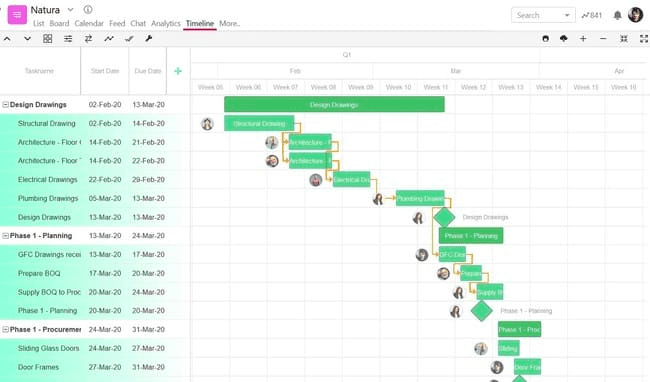The height and width of the screenshot is (382, 650).
Task: Open the user profile avatar
Action: coord(635,15)
